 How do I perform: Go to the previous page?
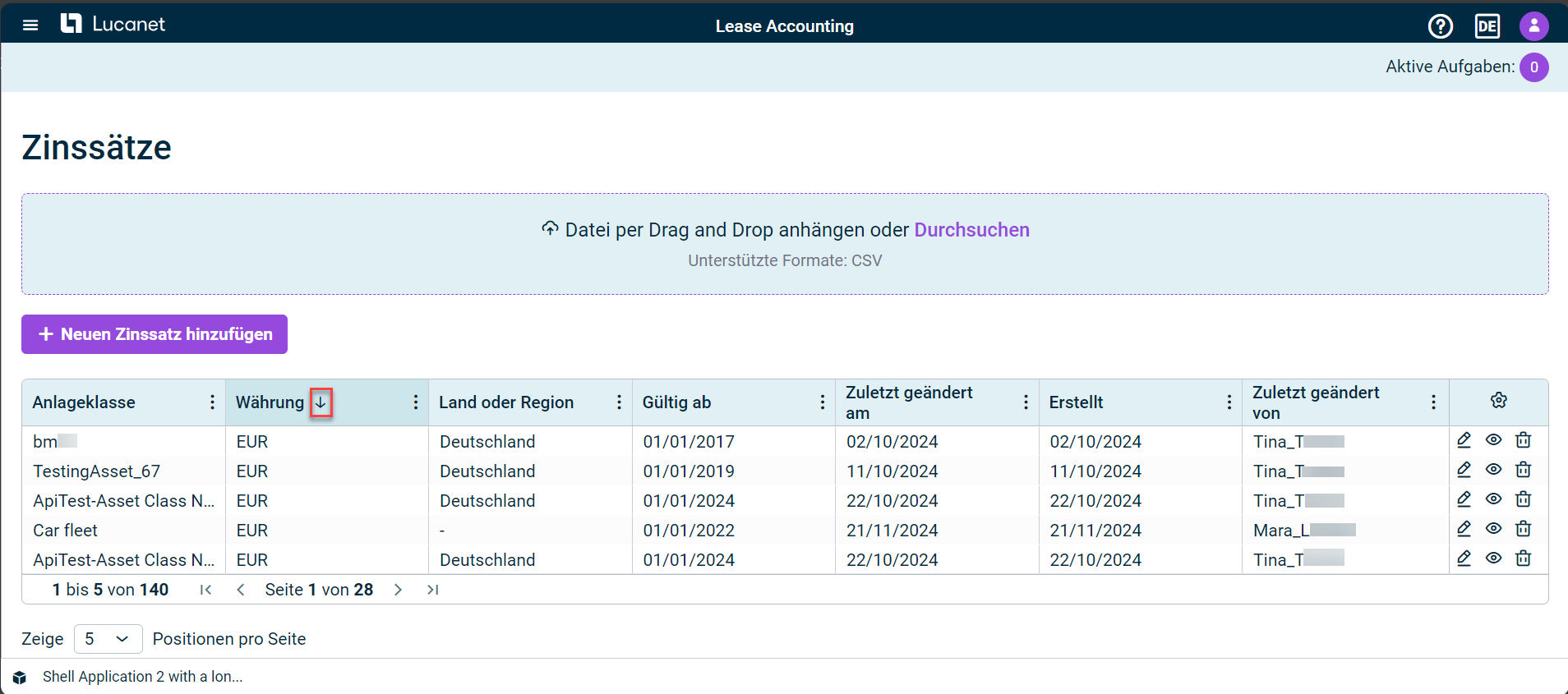pyautogui.click(x=241, y=590)
